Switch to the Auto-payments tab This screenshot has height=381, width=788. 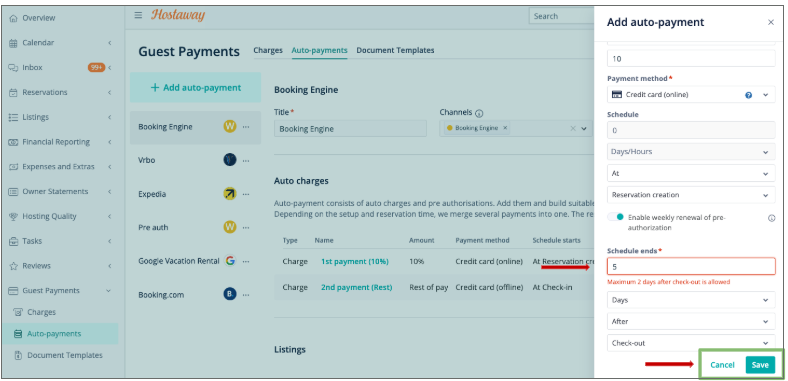point(319,50)
